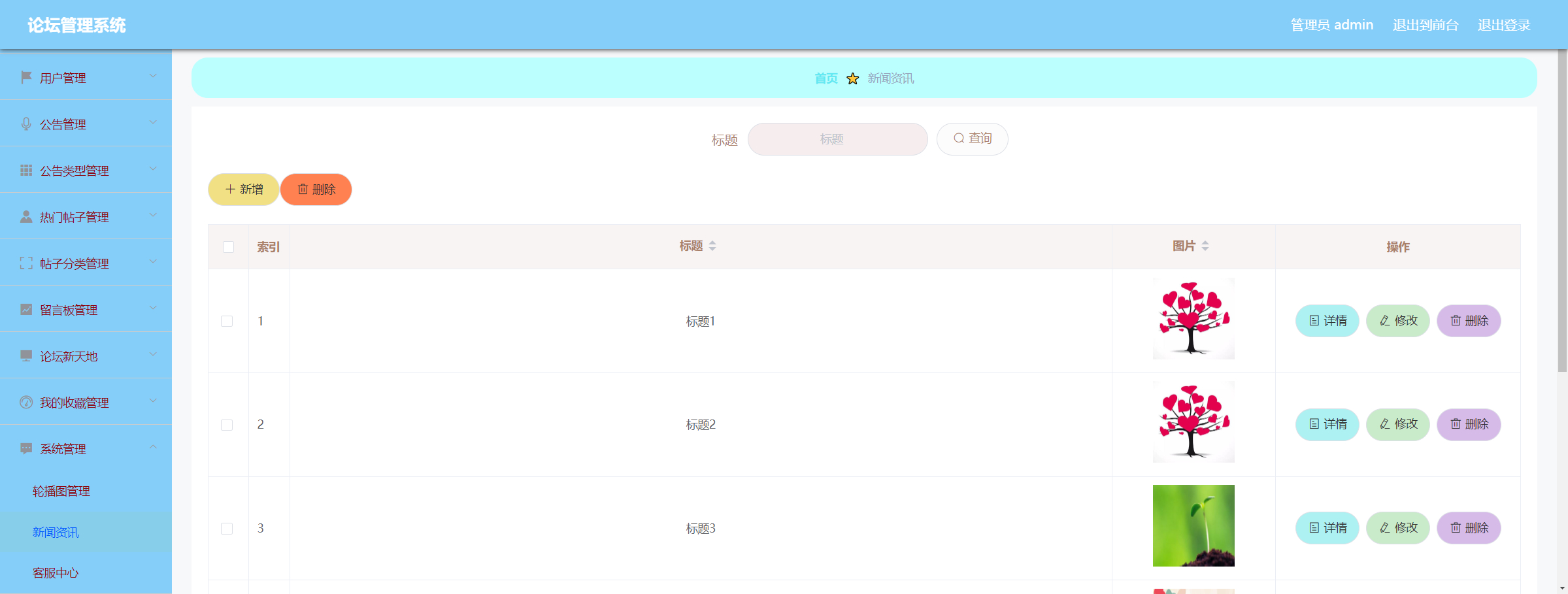Select 用户管理 in the sidebar
The width and height of the screenshot is (1568, 594).
(86, 77)
